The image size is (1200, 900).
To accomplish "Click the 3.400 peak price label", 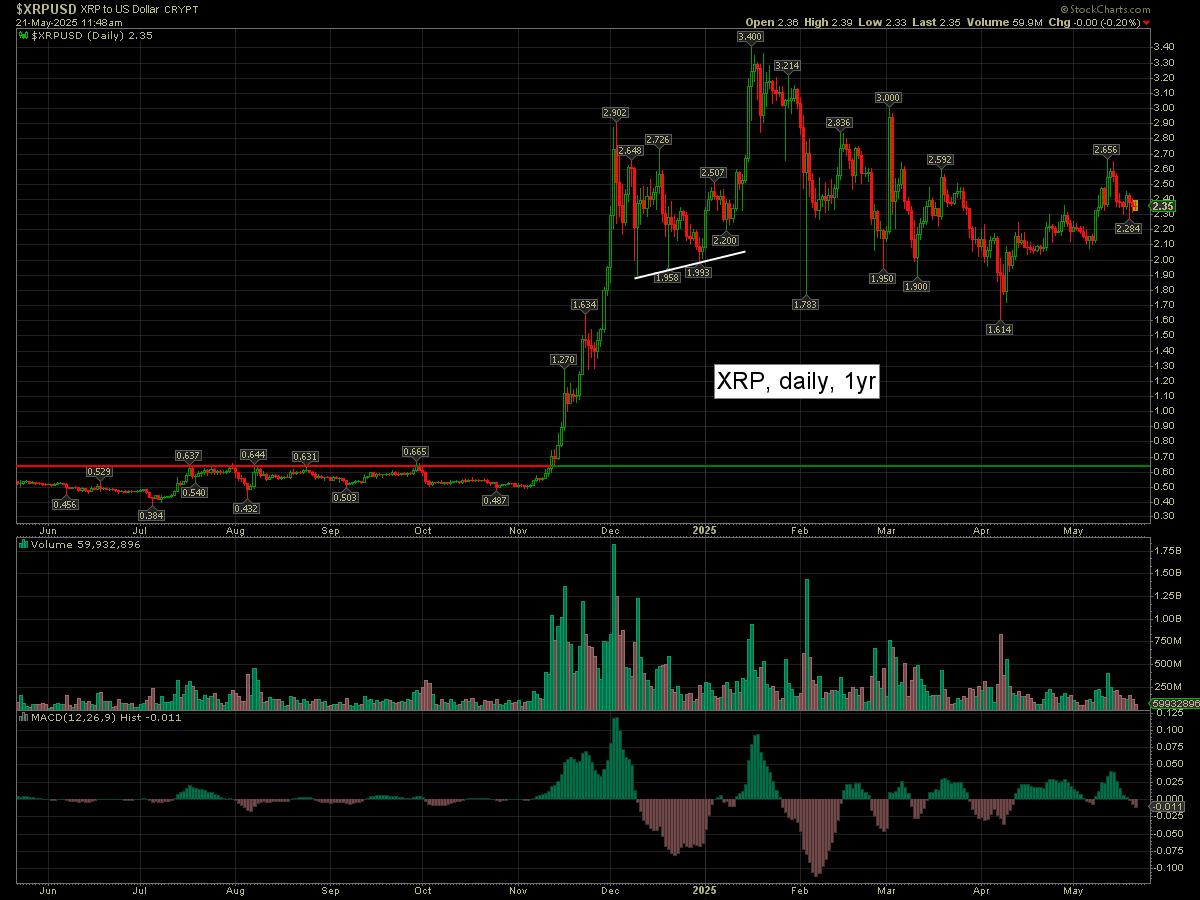I will coord(749,37).
